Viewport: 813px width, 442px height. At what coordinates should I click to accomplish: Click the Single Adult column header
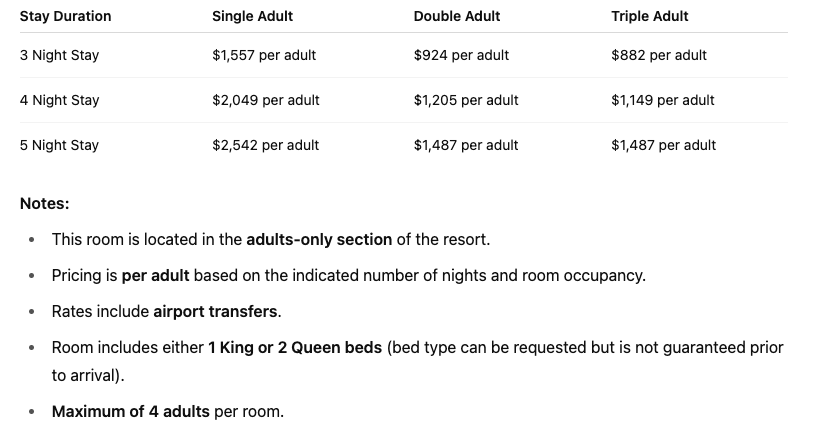pos(252,16)
